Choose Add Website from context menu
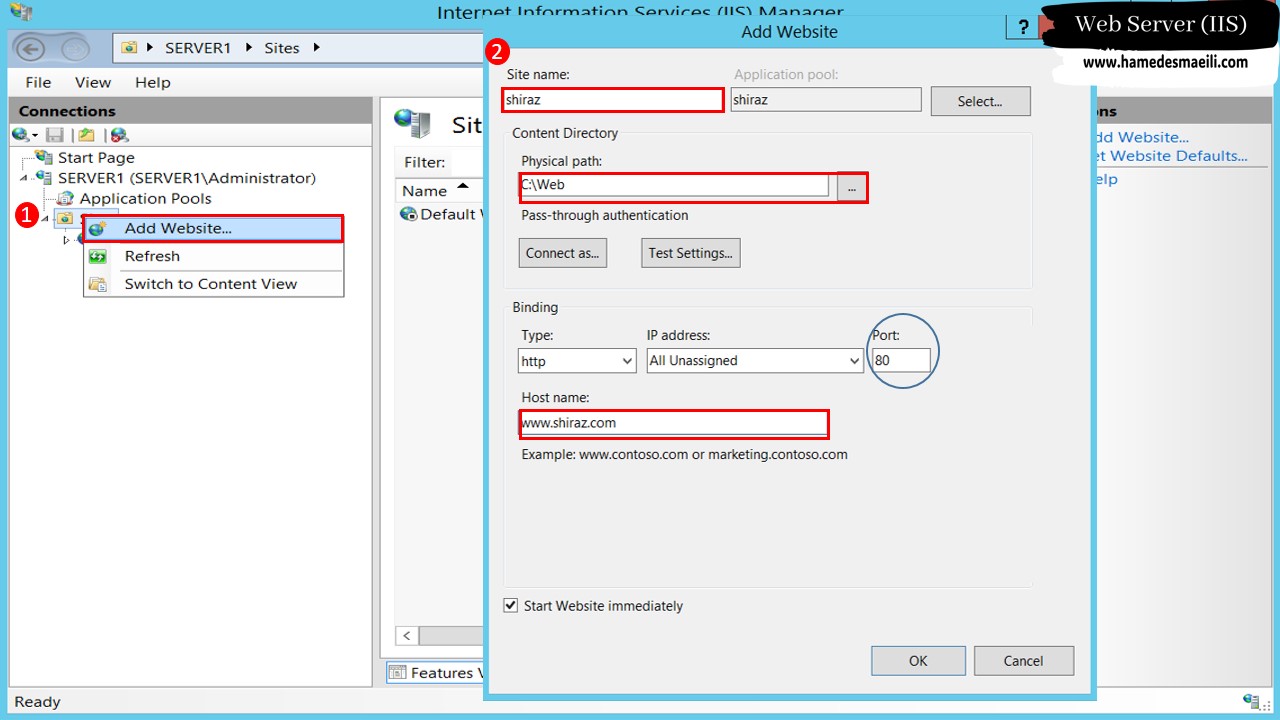Image resolution: width=1280 pixels, height=720 pixels. [213, 229]
